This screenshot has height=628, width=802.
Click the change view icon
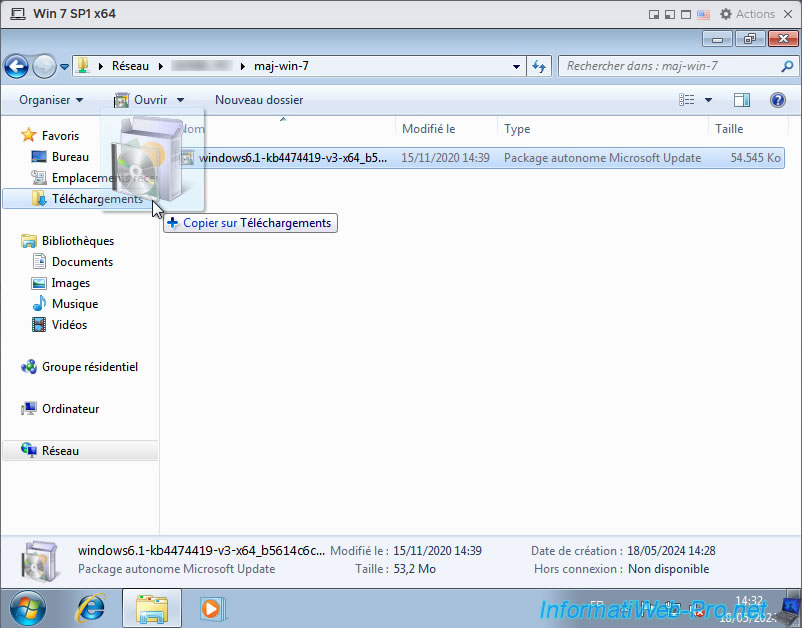[x=687, y=100]
